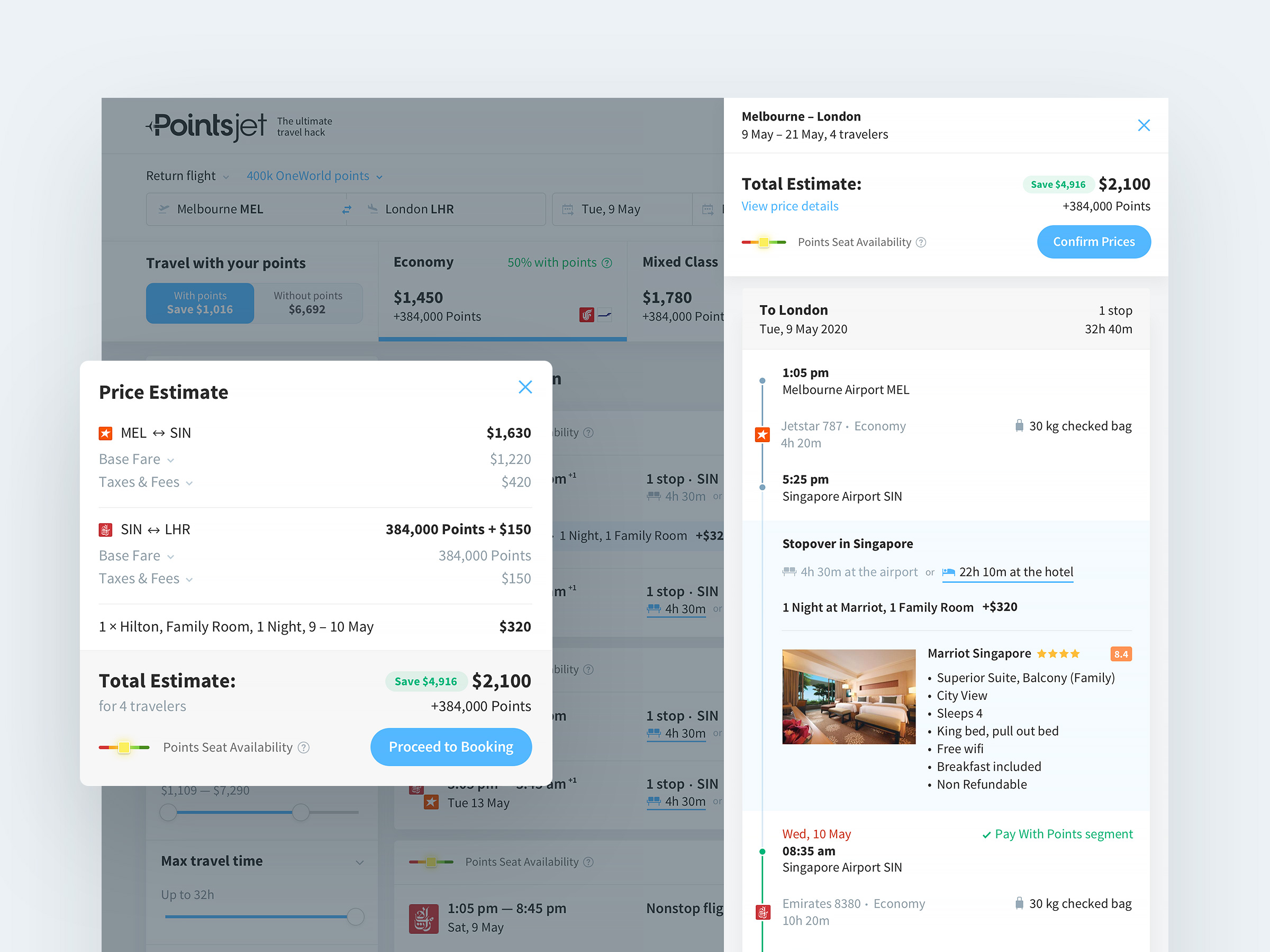Click Emirates logo on 1:05 pm — 8:45 pm flight
This screenshot has height=952, width=1270.
(x=423, y=918)
